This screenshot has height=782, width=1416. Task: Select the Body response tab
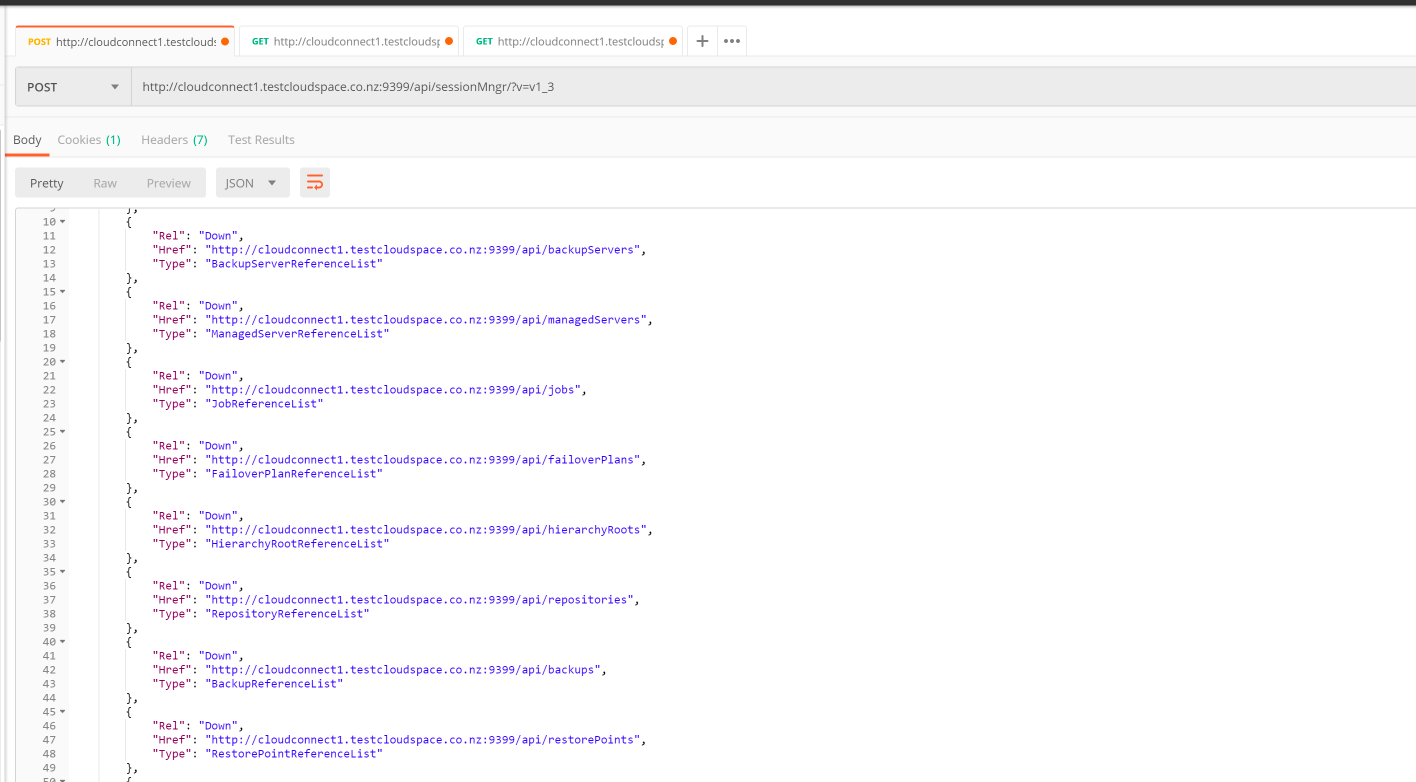tap(27, 140)
